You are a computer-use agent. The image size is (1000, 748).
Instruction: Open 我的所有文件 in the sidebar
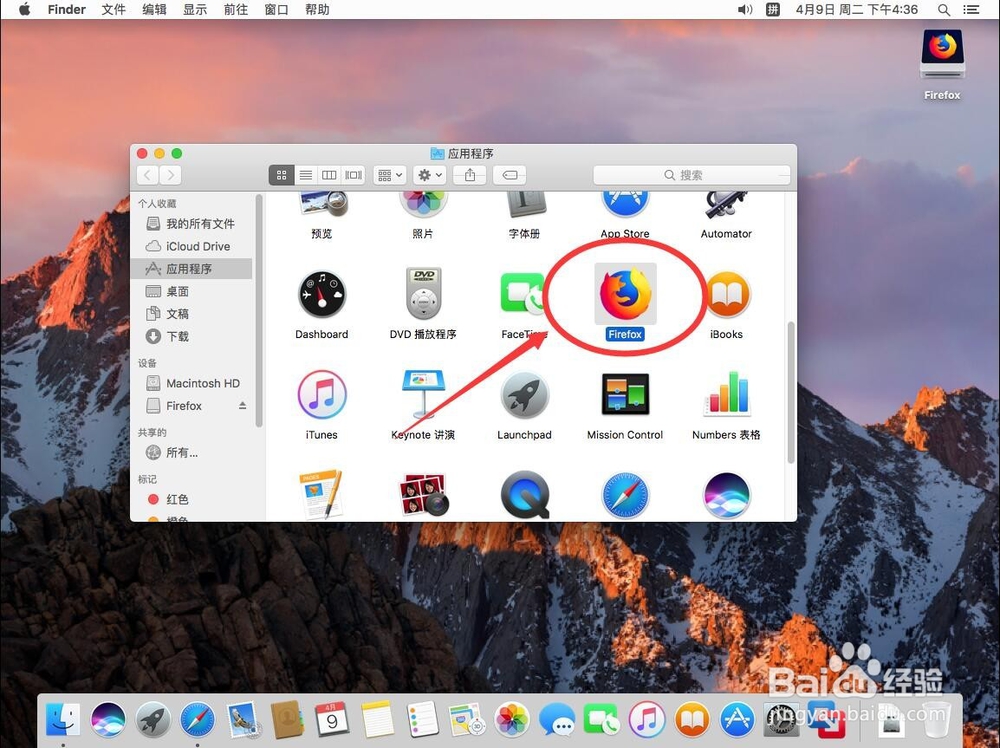191,223
